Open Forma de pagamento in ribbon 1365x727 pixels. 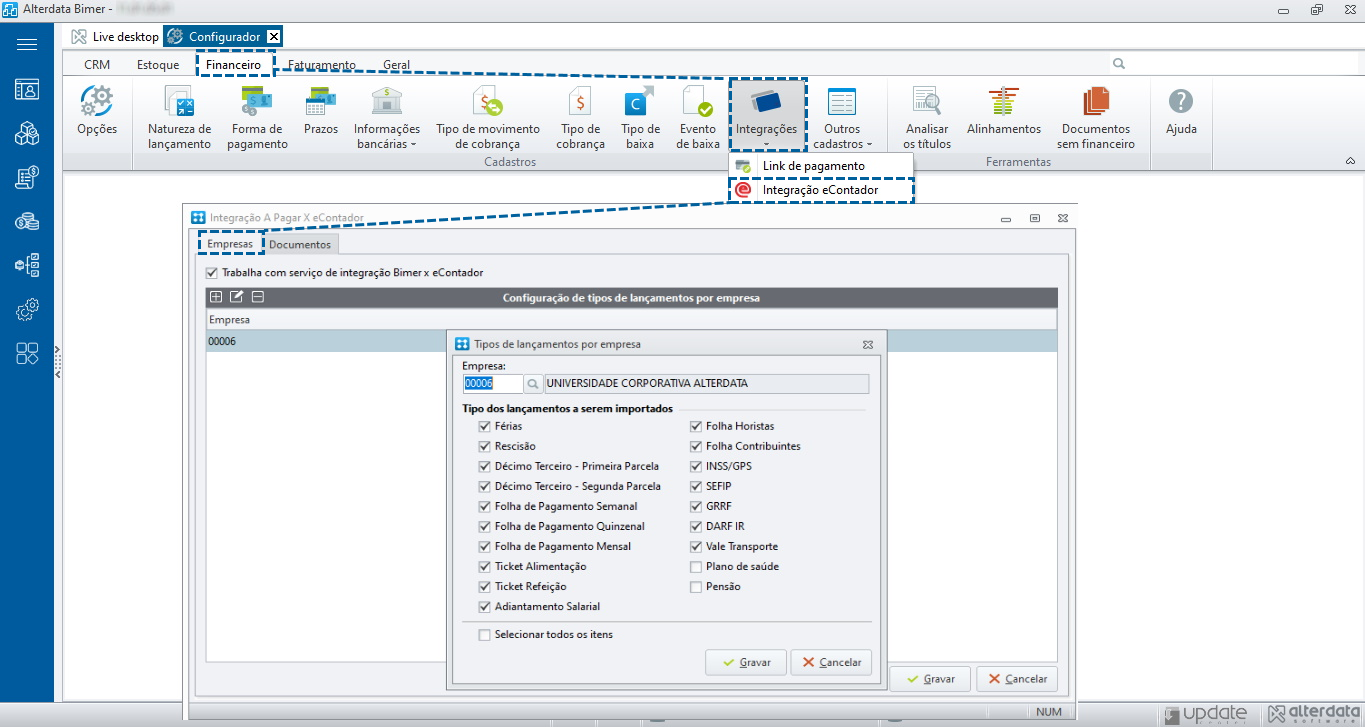click(257, 117)
